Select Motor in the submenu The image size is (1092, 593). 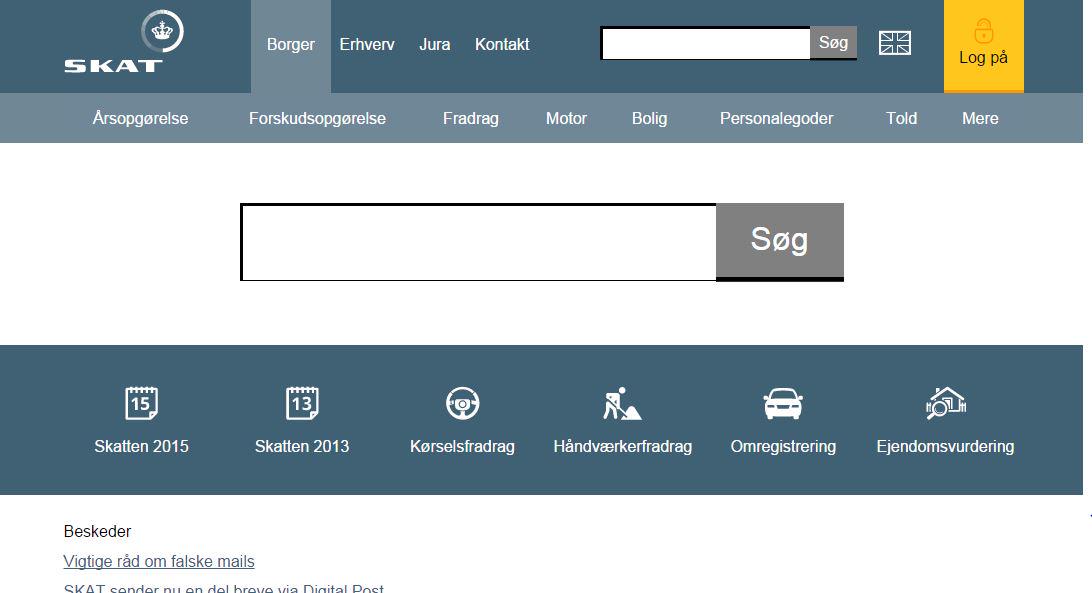click(566, 118)
